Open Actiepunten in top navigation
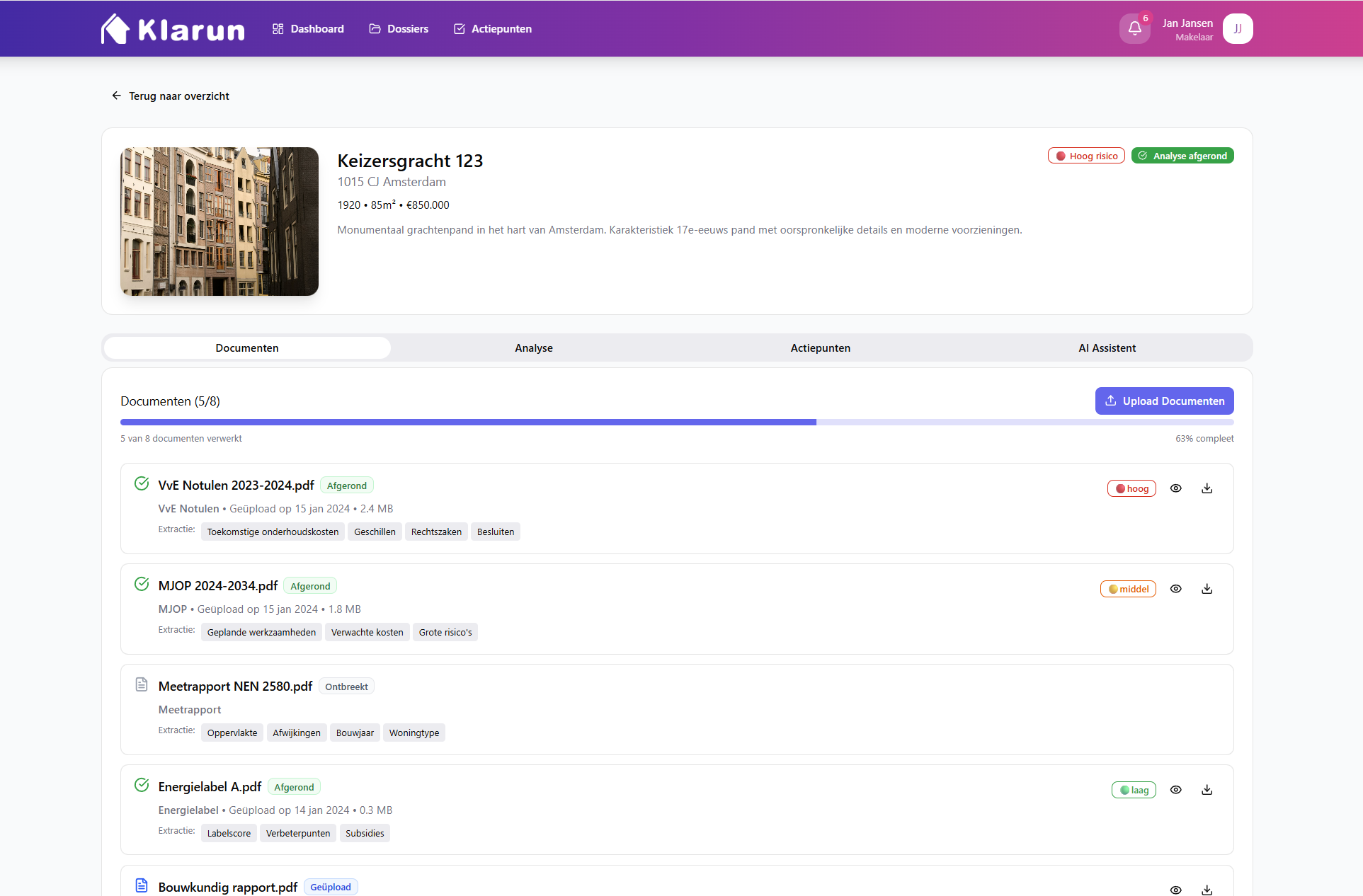 (493, 29)
